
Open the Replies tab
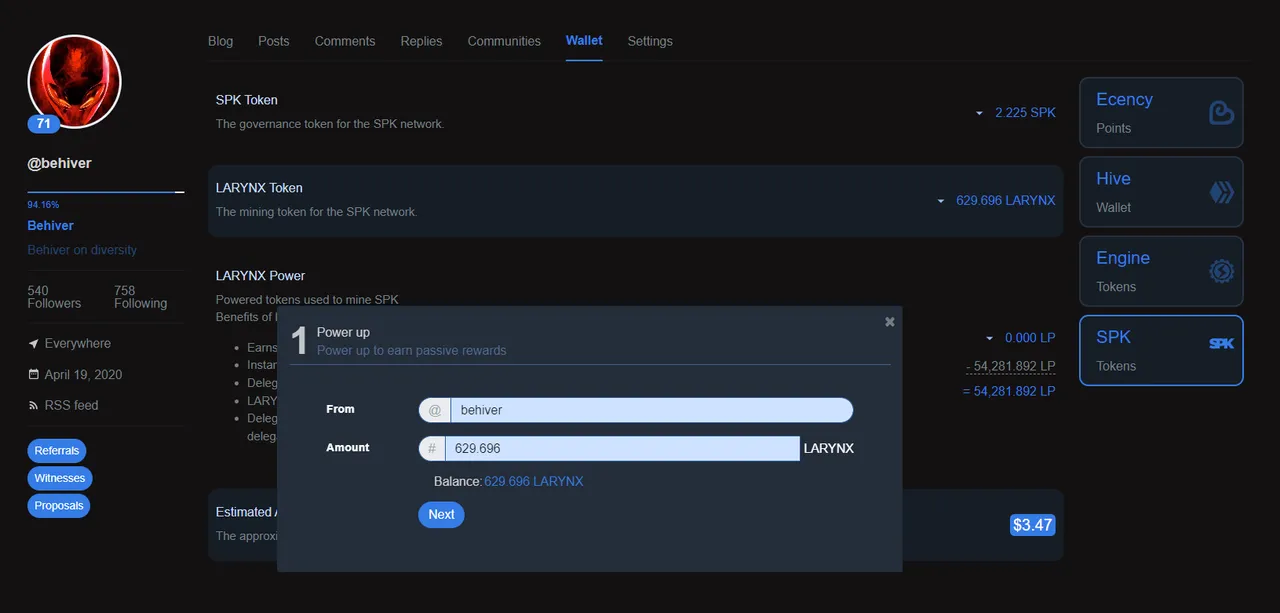pyautogui.click(x=421, y=41)
